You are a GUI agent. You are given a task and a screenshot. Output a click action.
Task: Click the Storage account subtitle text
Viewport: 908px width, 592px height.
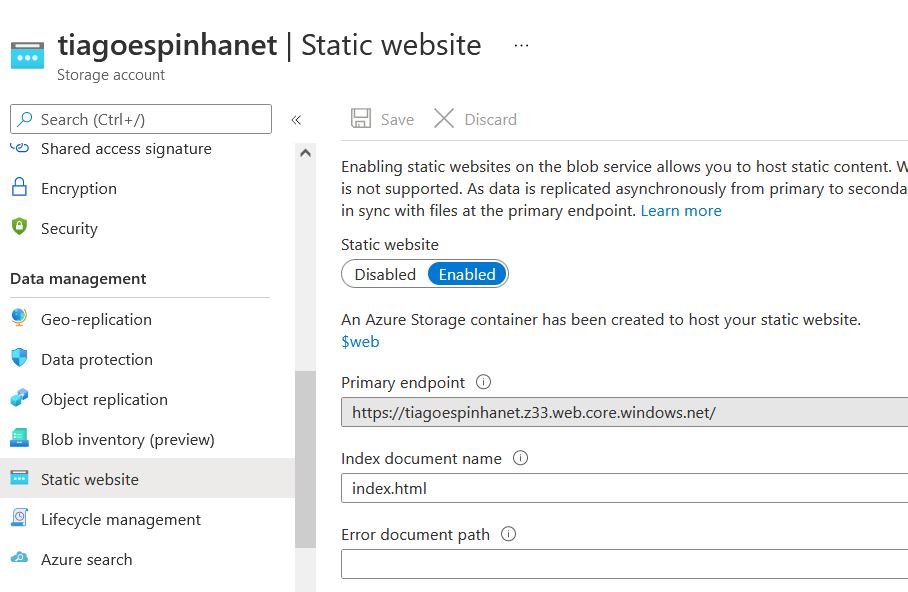point(111,75)
